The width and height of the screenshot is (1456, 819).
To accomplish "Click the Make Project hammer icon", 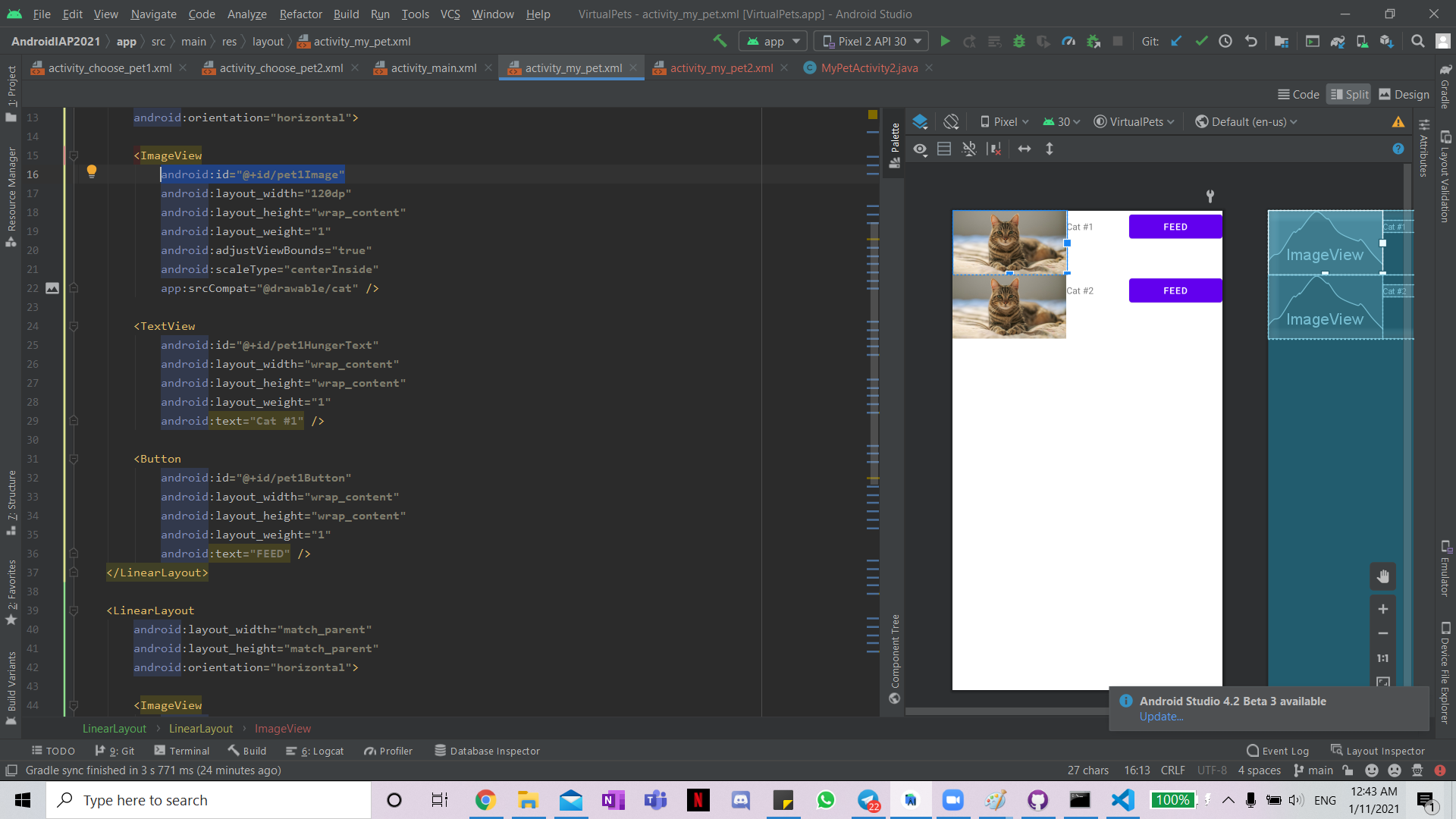I will point(720,41).
